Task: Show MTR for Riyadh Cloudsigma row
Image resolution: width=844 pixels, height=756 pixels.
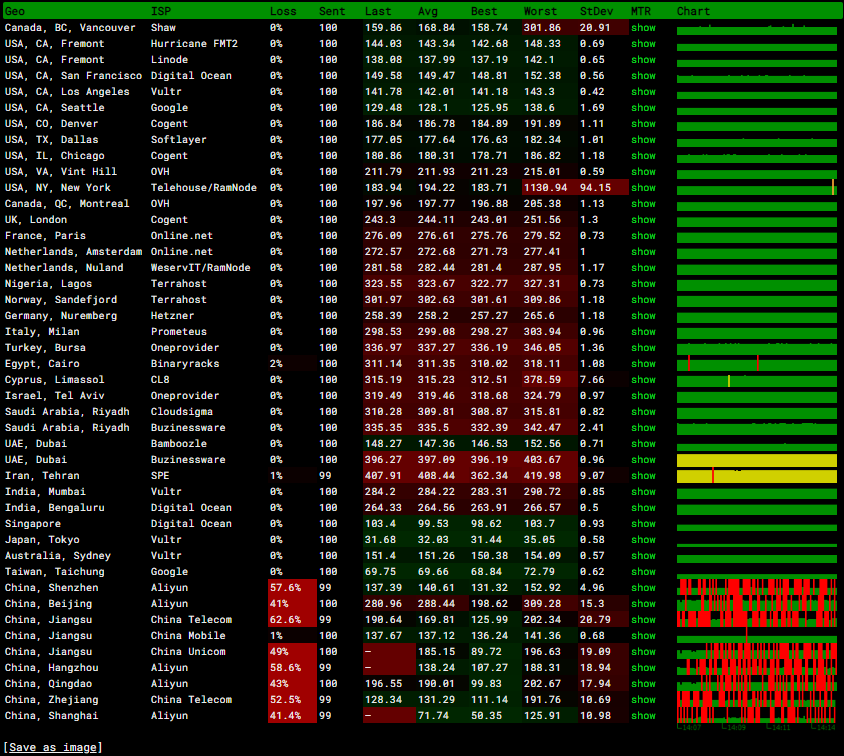Action: 643,412
